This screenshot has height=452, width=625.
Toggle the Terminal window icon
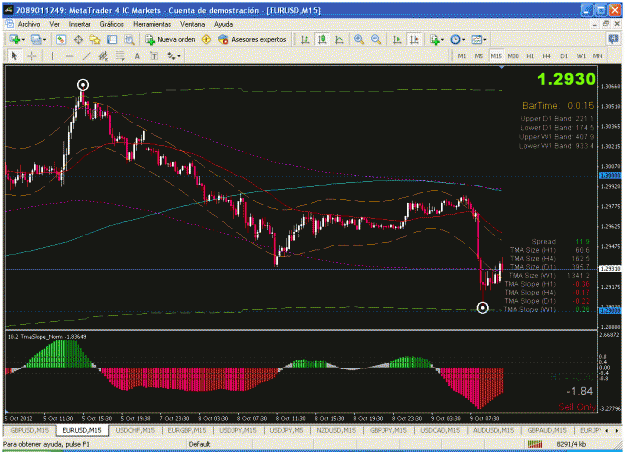(112, 39)
